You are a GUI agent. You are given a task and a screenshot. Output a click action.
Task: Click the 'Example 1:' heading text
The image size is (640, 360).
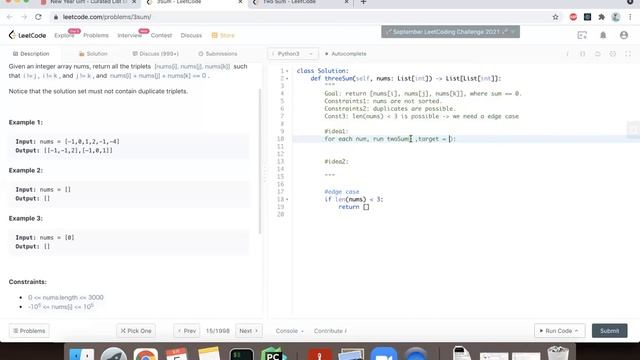point(26,122)
